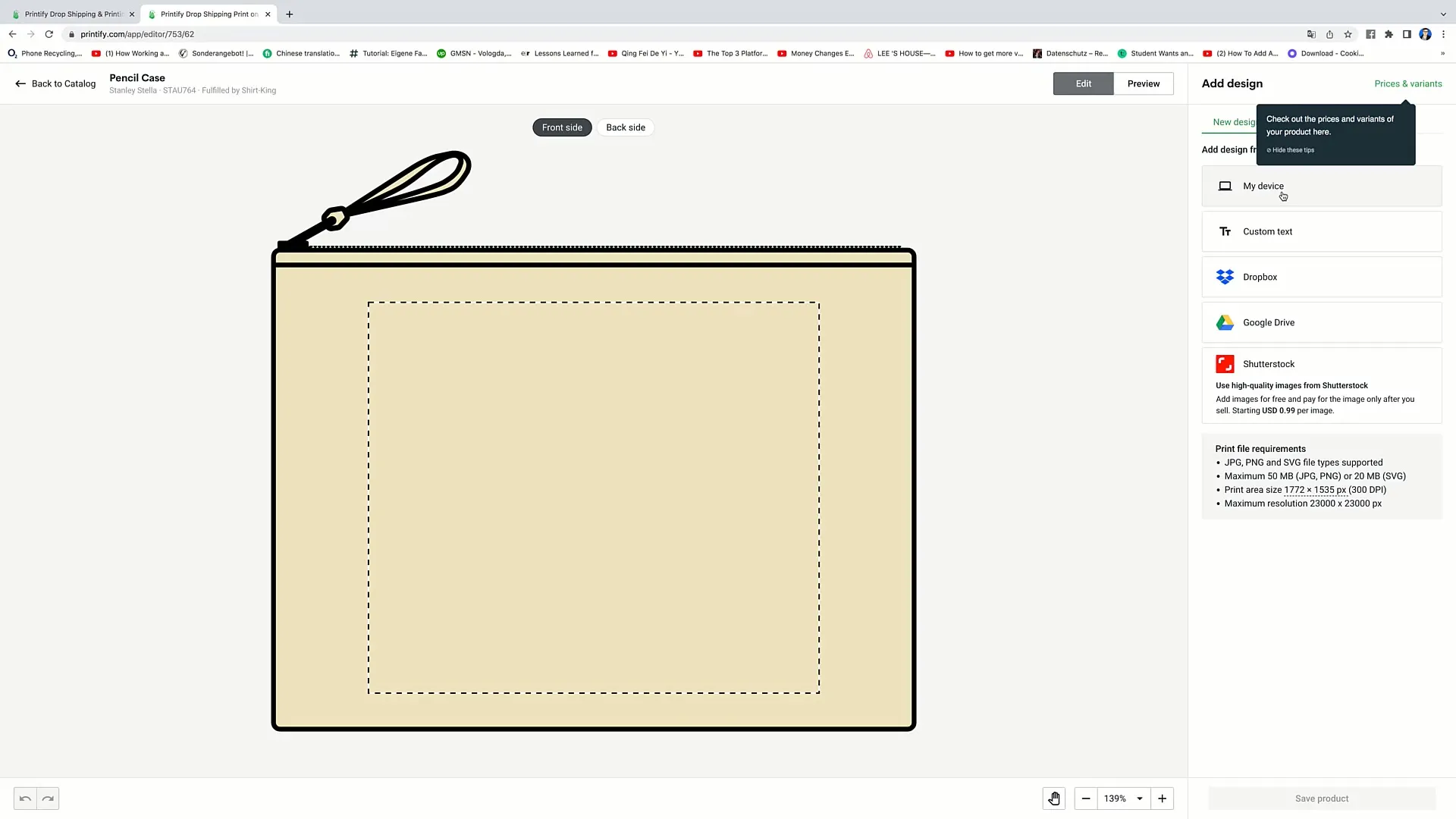Click Save product button
Screen dimensions: 1456x819
1322,798
